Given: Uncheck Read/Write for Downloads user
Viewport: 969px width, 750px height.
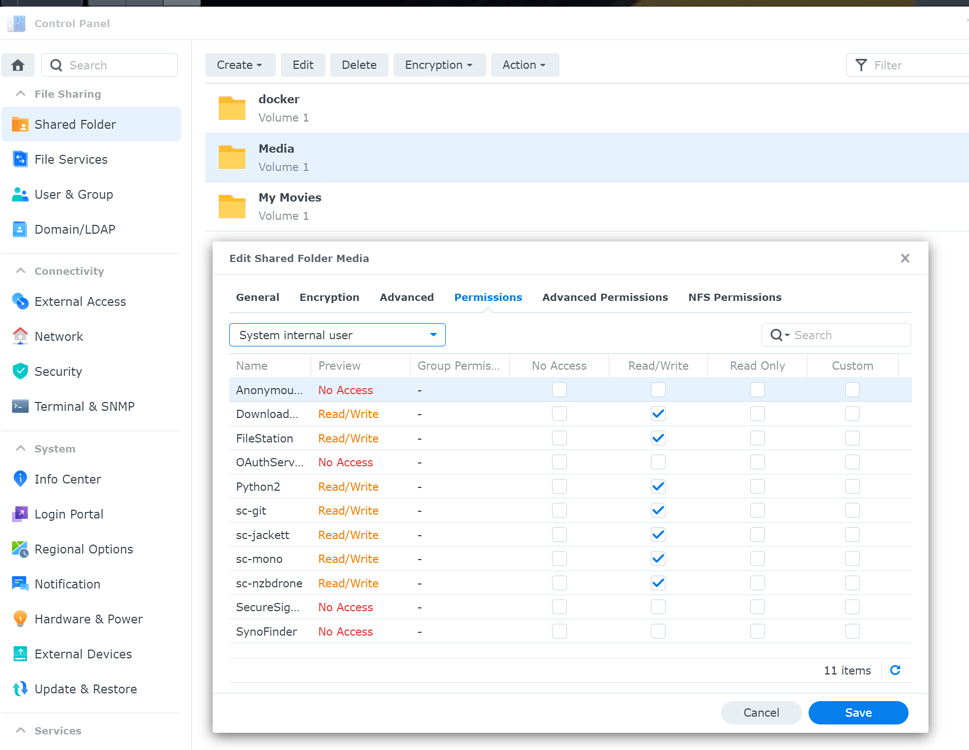Looking at the screenshot, I should click(658, 413).
